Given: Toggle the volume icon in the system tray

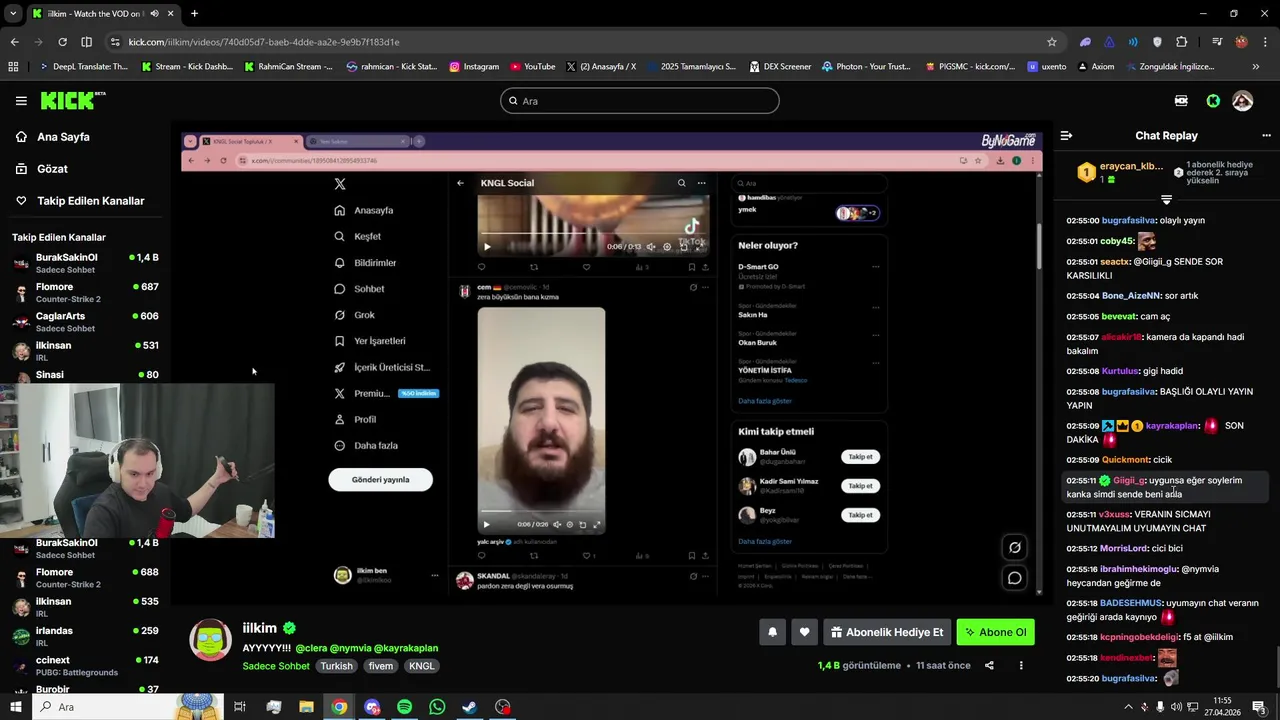Looking at the screenshot, I should point(1176,707).
